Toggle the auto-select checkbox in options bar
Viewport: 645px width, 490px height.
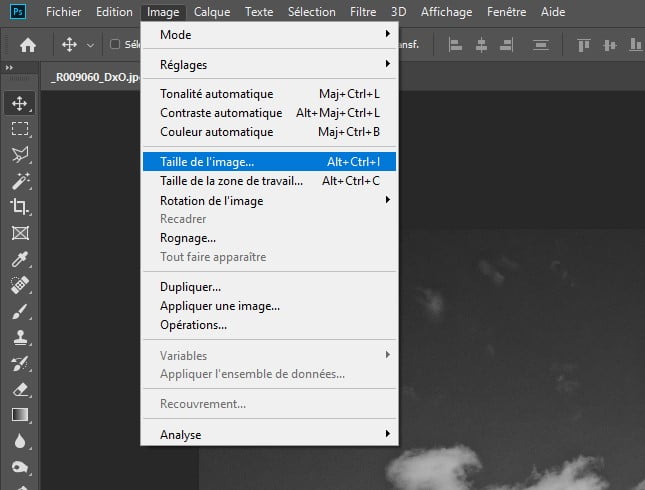click(115, 45)
